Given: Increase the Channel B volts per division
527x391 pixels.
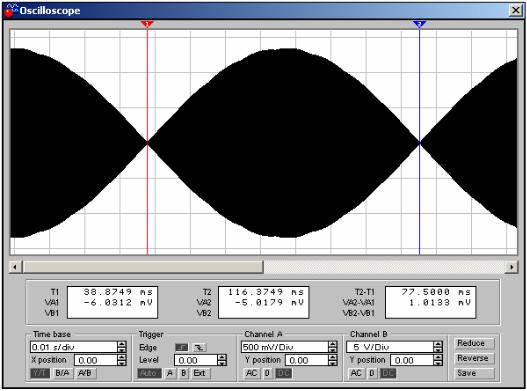Looking at the screenshot, I should click(438, 344).
